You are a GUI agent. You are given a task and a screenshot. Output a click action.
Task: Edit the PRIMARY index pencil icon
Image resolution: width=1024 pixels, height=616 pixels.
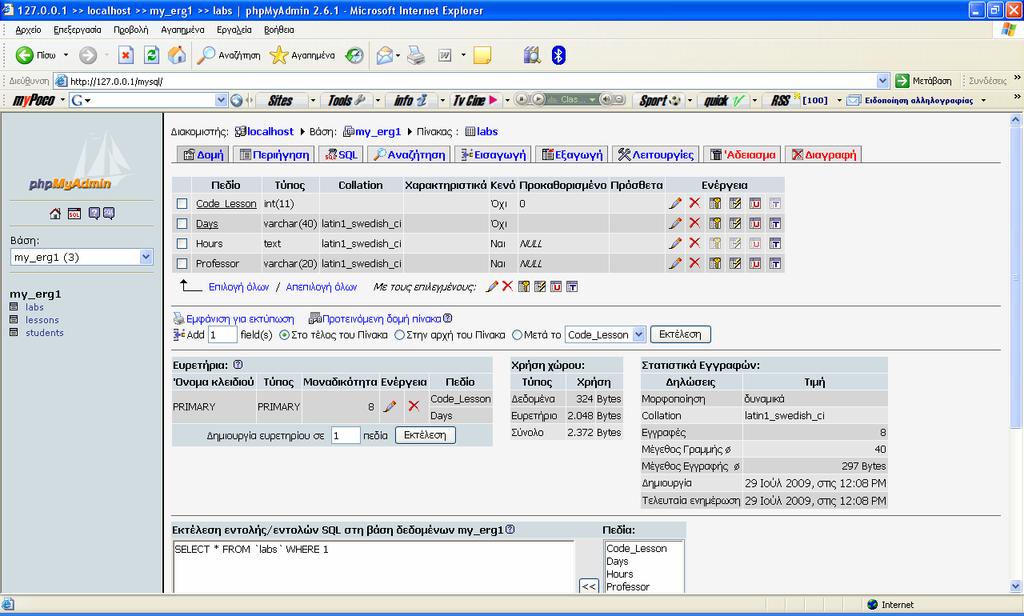(x=390, y=406)
